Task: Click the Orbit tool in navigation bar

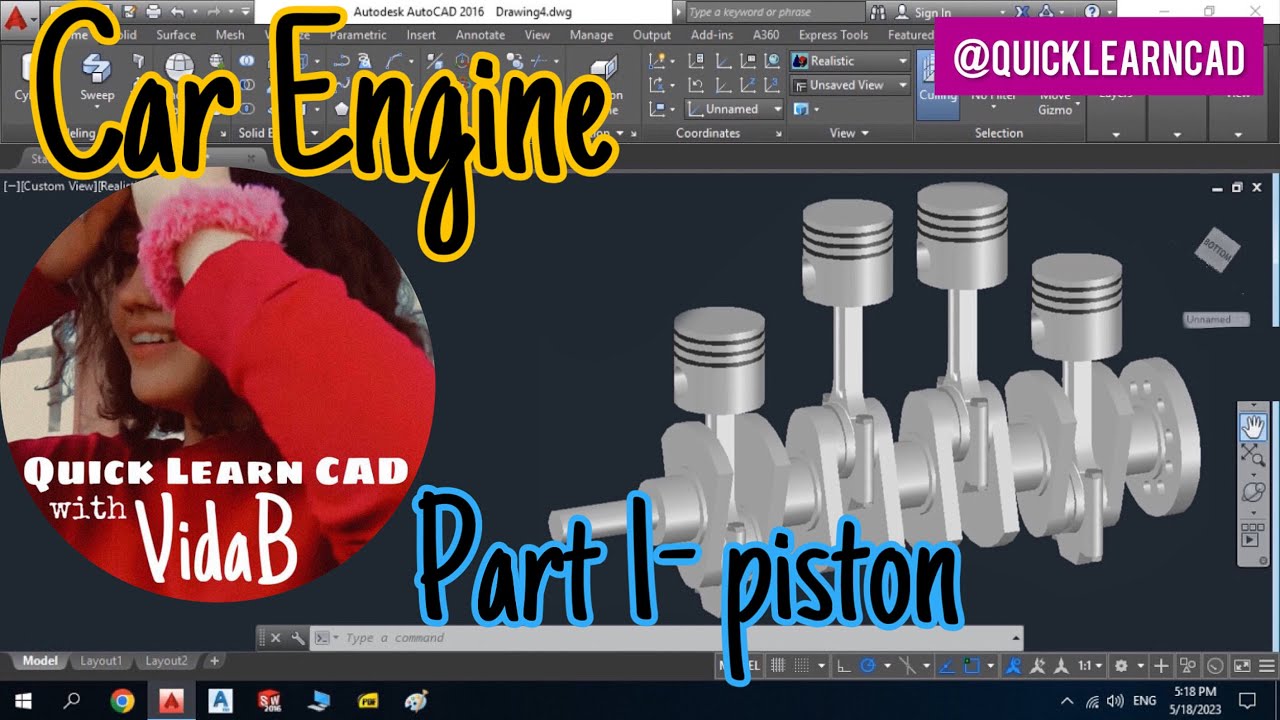Action: [1253, 493]
